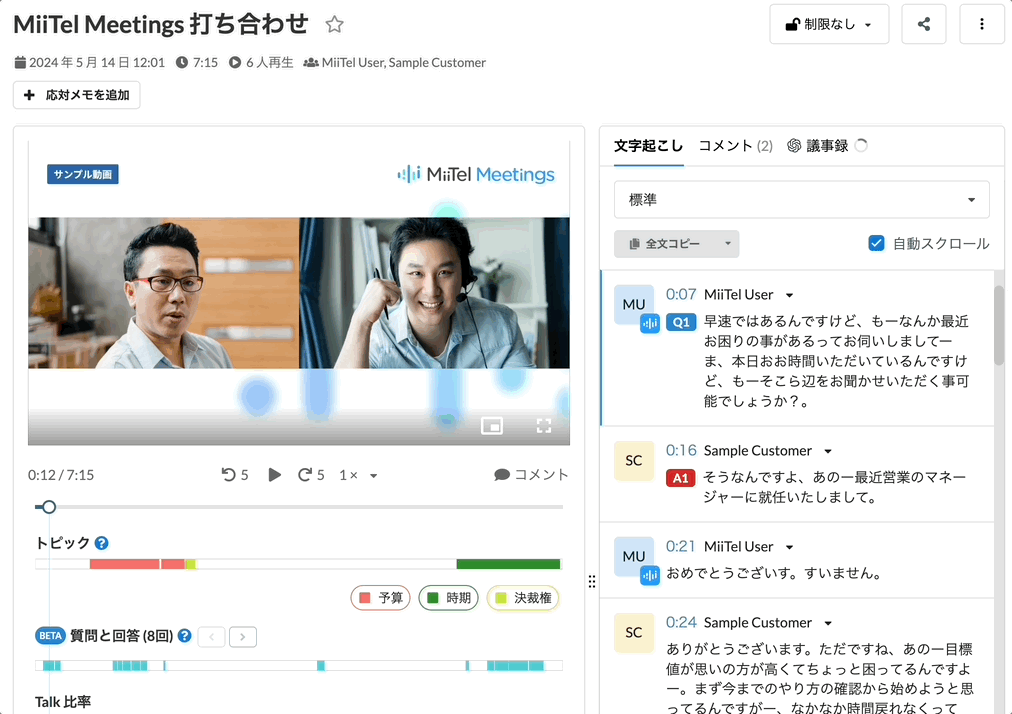Jump to the 0:24 transcript timestamp
1012x714 pixels.
681,622
